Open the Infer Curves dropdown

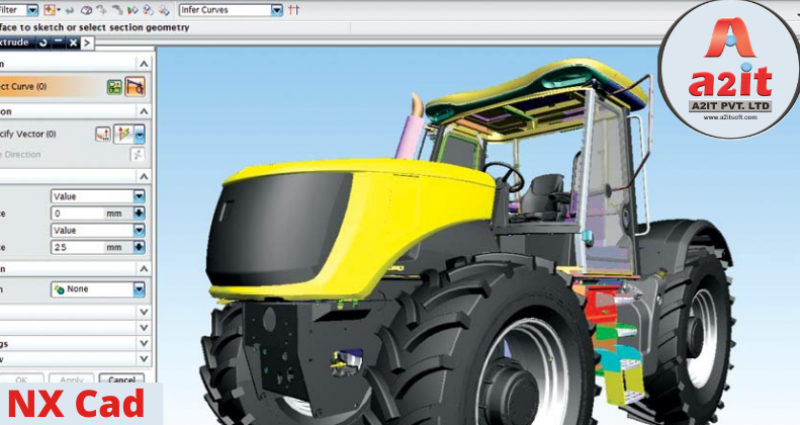coord(276,10)
